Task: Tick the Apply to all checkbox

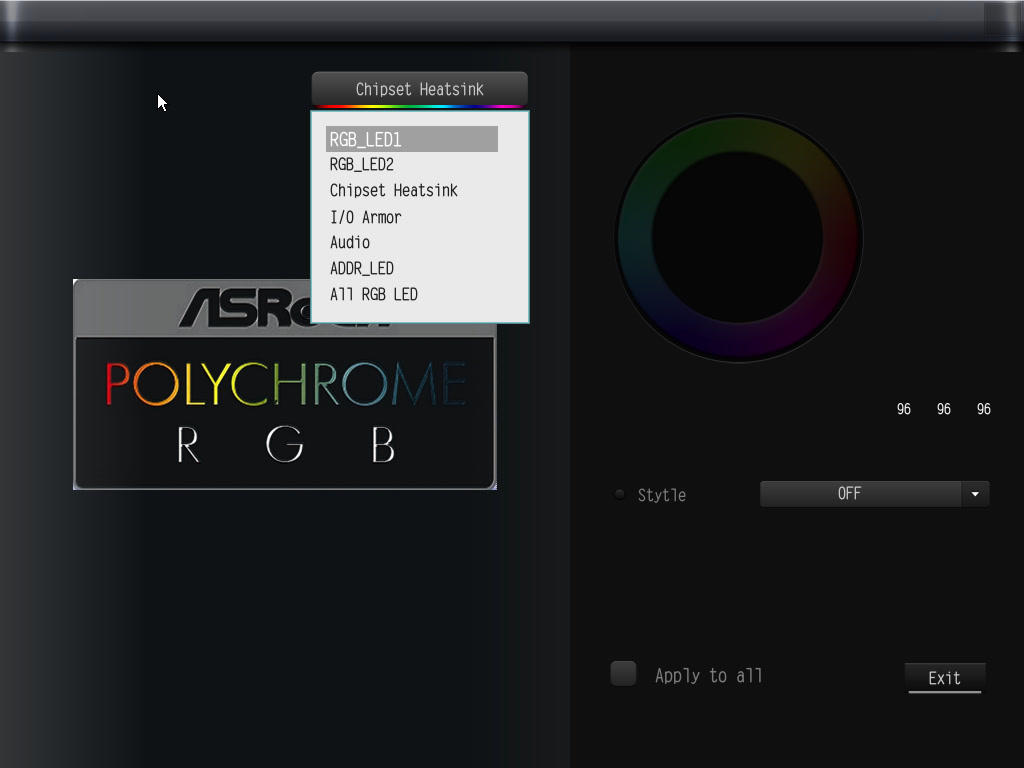Action: (623, 673)
